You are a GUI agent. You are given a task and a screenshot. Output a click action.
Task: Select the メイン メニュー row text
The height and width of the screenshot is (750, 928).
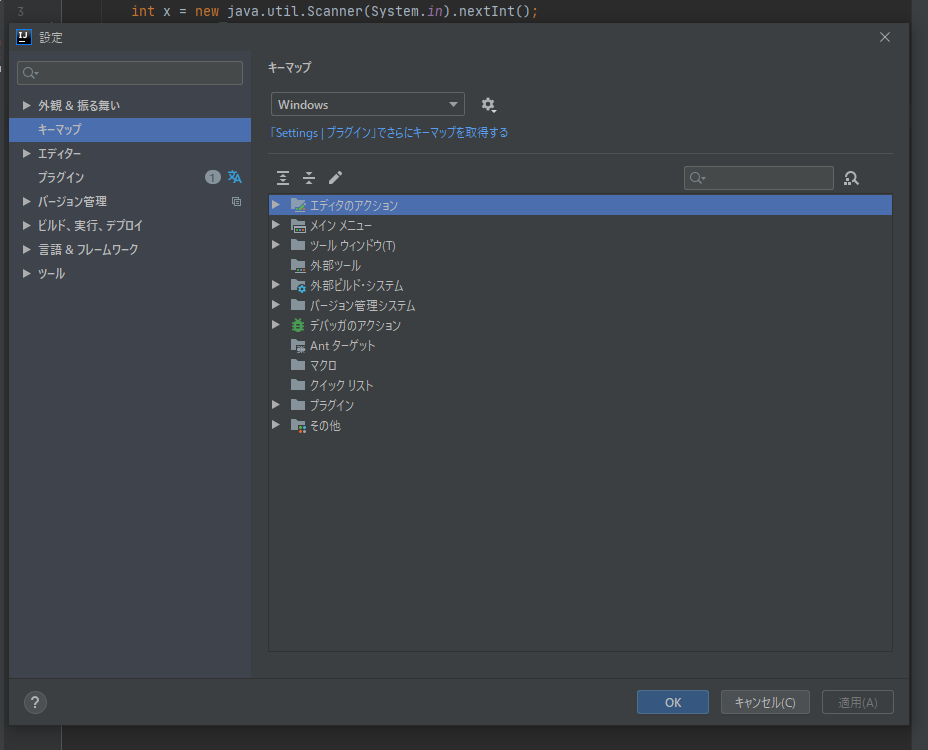coord(341,226)
